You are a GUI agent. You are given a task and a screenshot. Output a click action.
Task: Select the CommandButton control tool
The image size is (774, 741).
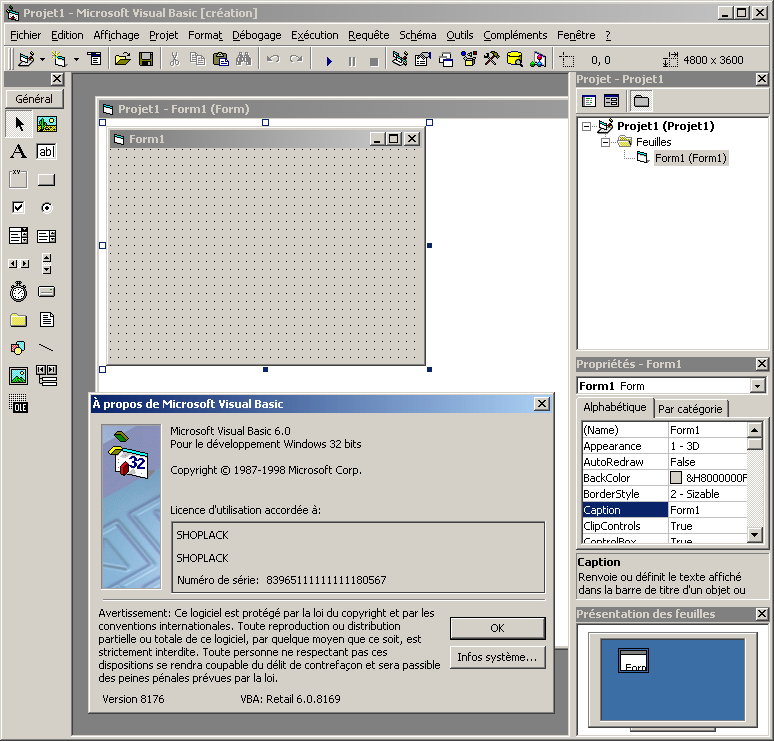click(47, 180)
